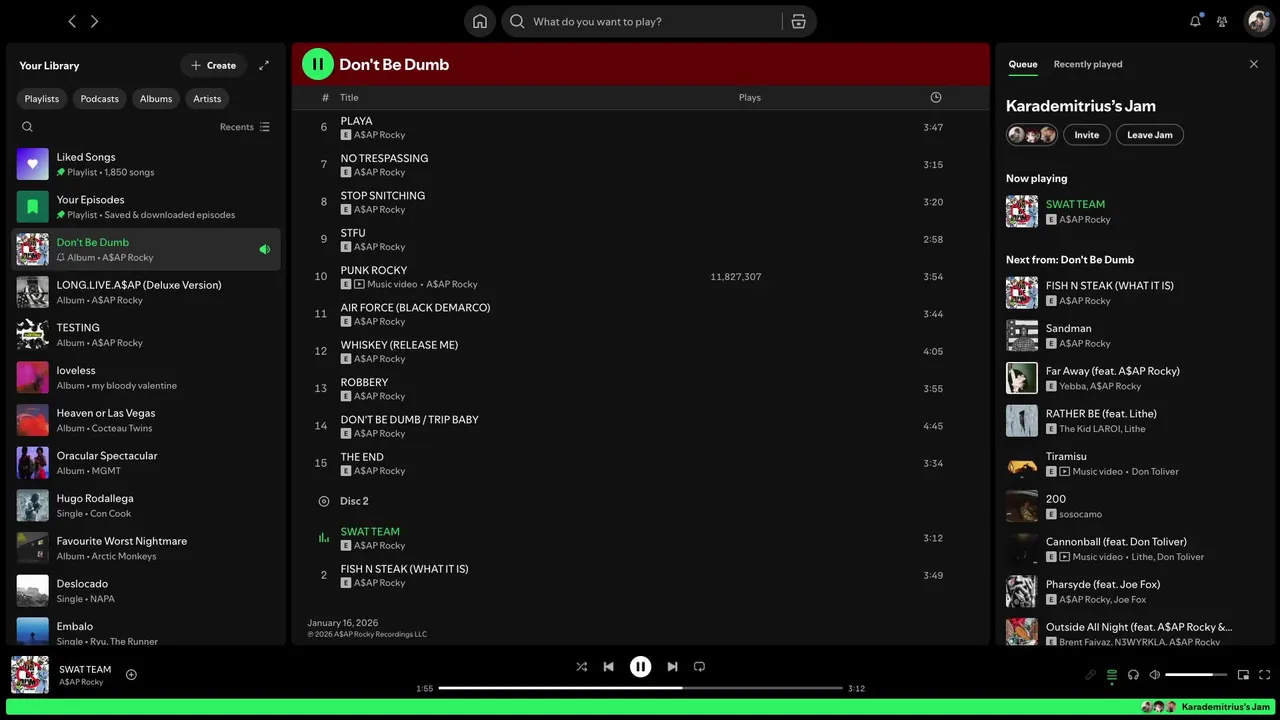1280x720 pixels.
Task: Skip to next track
Action: [673, 667]
